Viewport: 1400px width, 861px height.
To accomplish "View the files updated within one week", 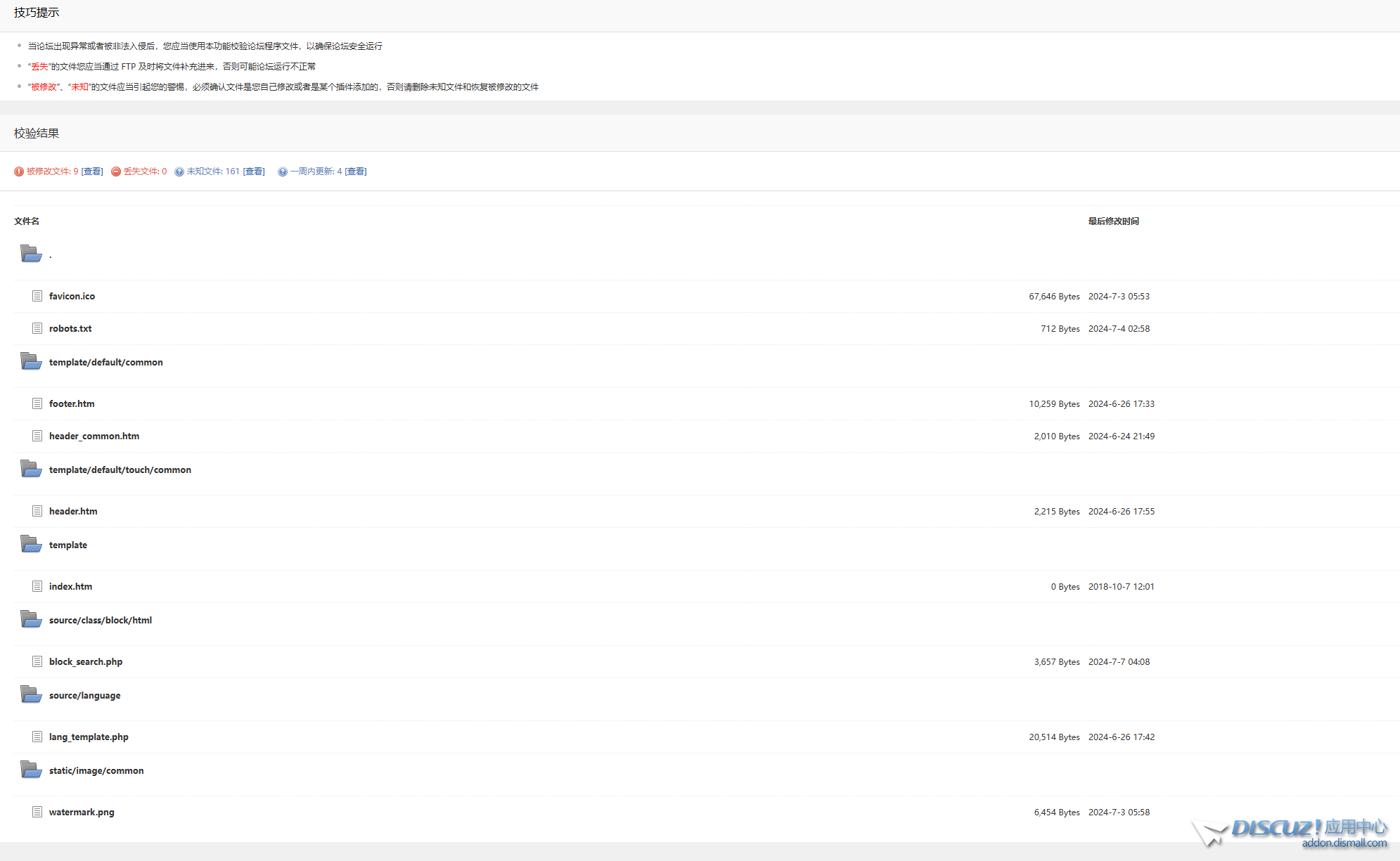I will coord(356,171).
